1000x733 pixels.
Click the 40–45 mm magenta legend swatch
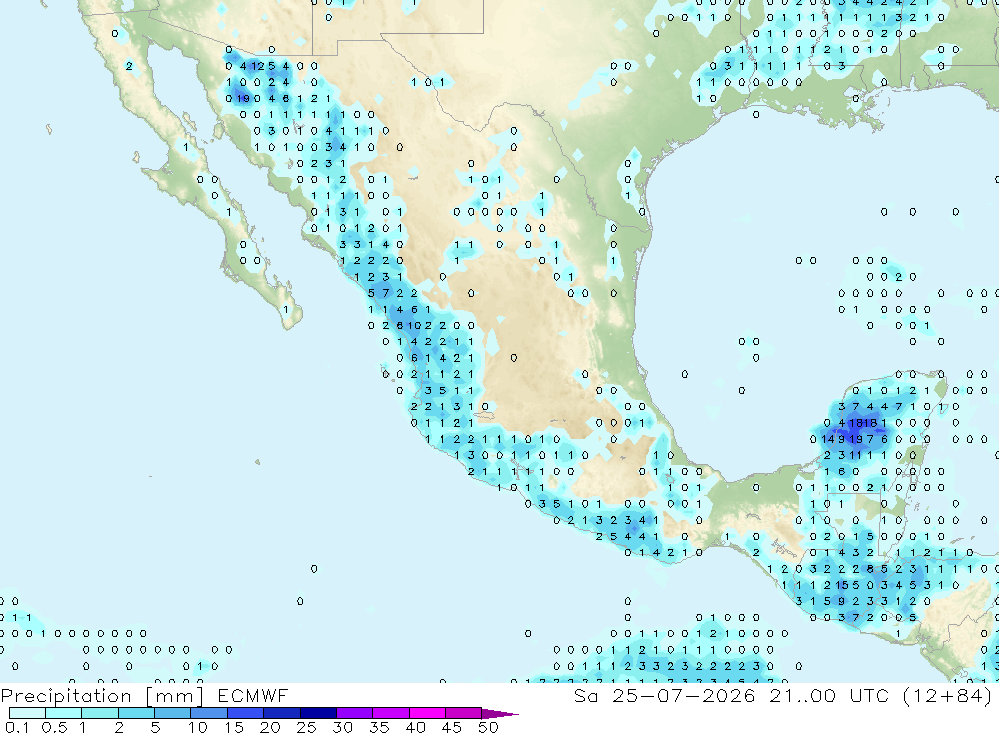(x=427, y=713)
